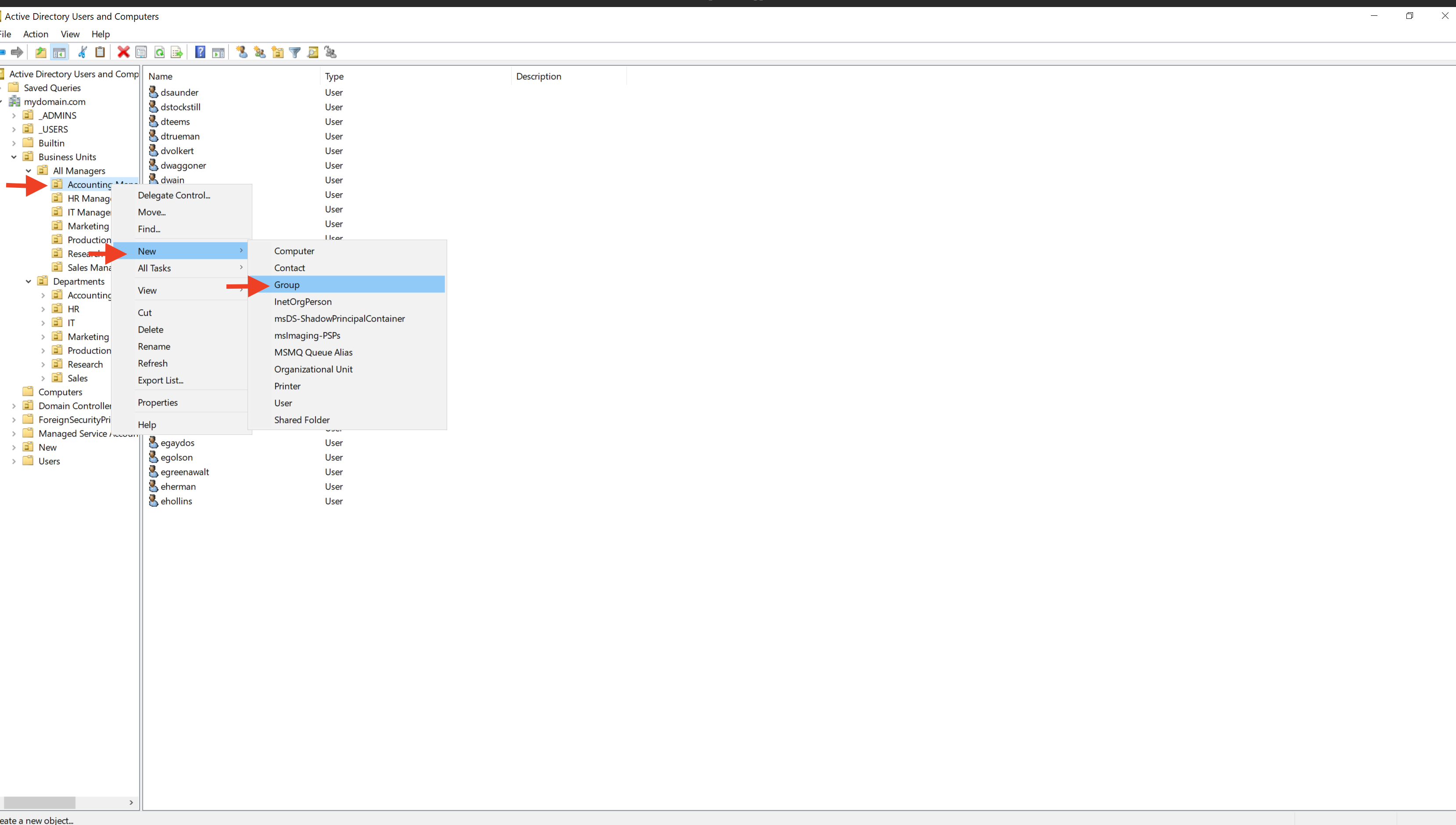Toggle the Show/Hide Console Tree icon

click(x=59, y=52)
